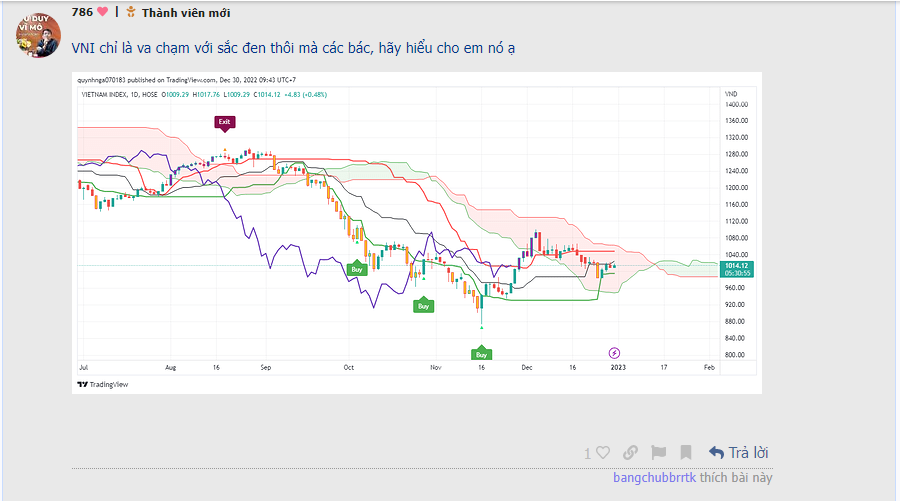Click the post text starting 'VNI chỉ là va chạm'
The width and height of the screenshot is (900, 501).
click(293, 48)
